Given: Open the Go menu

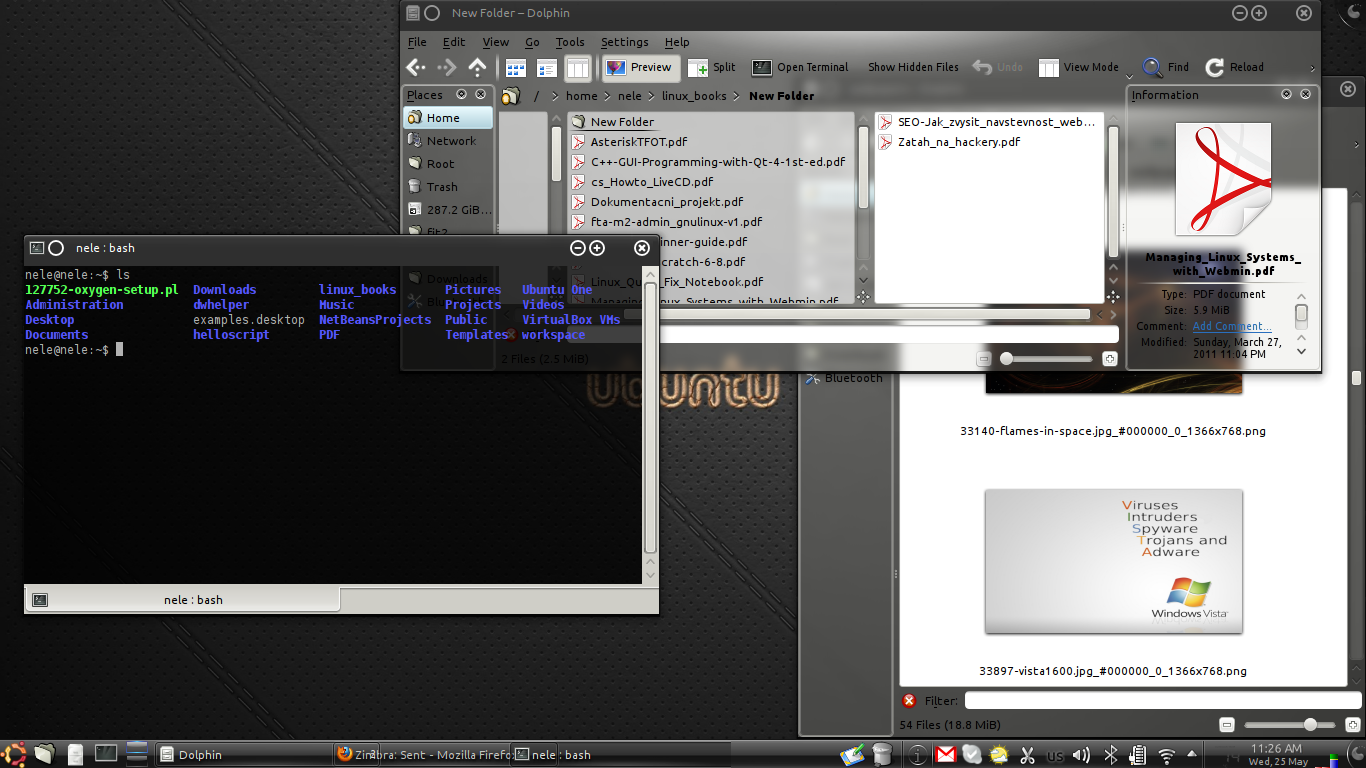Looking at the screenshot, I should [532, 42].
